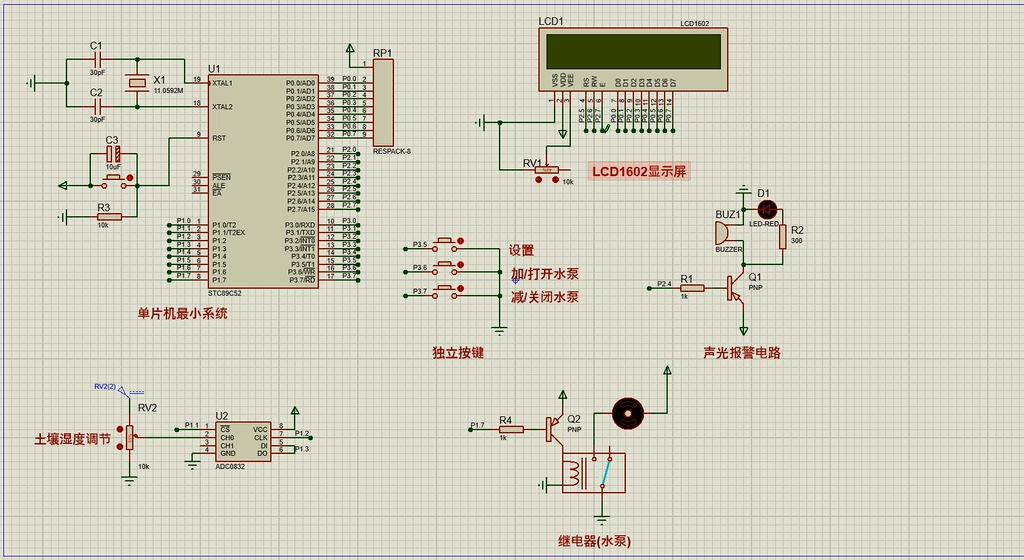The width and height of the screenshot is (1024, 560).
Task: Select the Q2 PNP transistor
Action: pyautogui.click(x=552, y=429)
